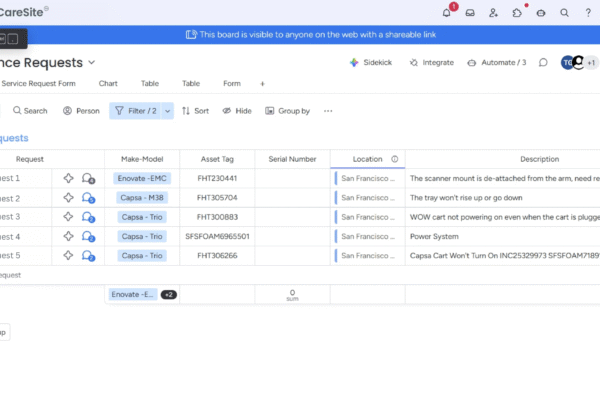
Task: Switch to the Chart tab
Action: [x=108, y=84]
